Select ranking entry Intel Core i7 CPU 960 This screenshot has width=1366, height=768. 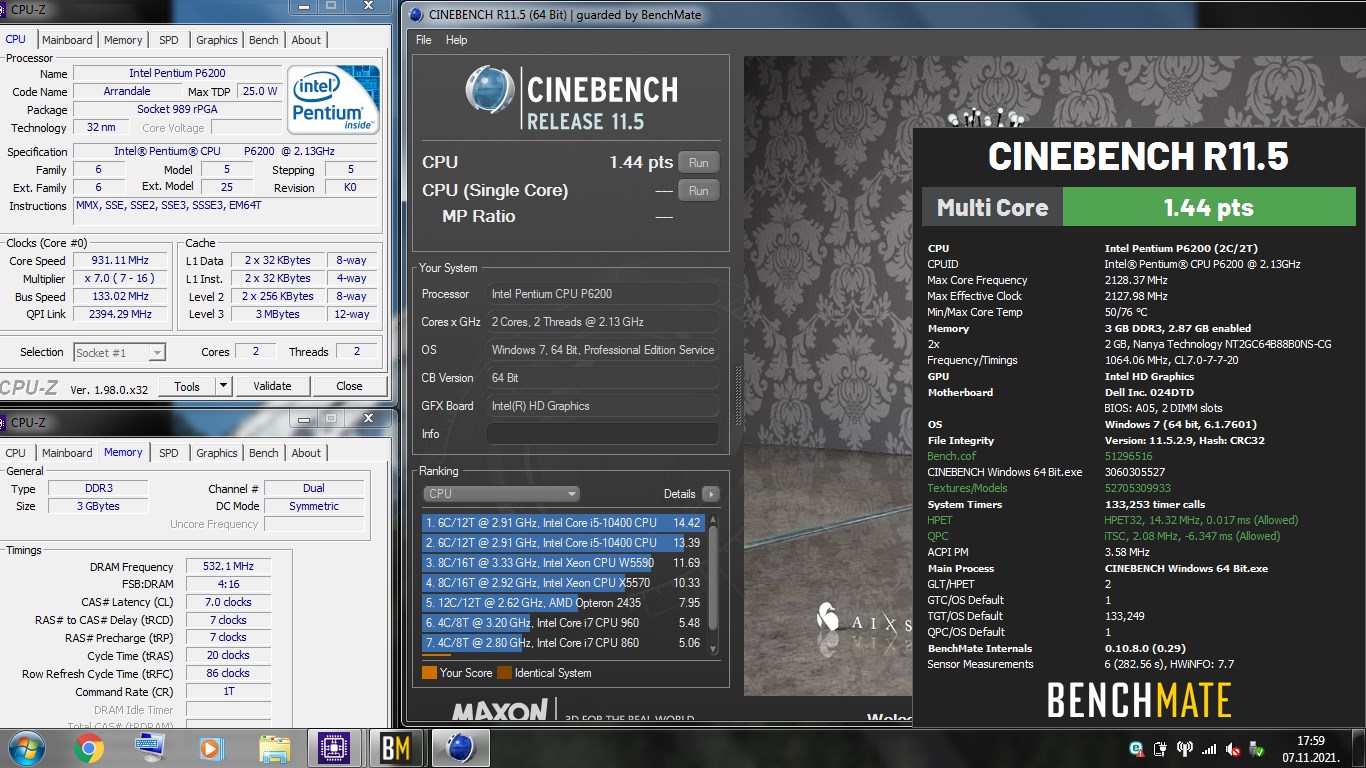pyautogui.click(x=564, y=622)
